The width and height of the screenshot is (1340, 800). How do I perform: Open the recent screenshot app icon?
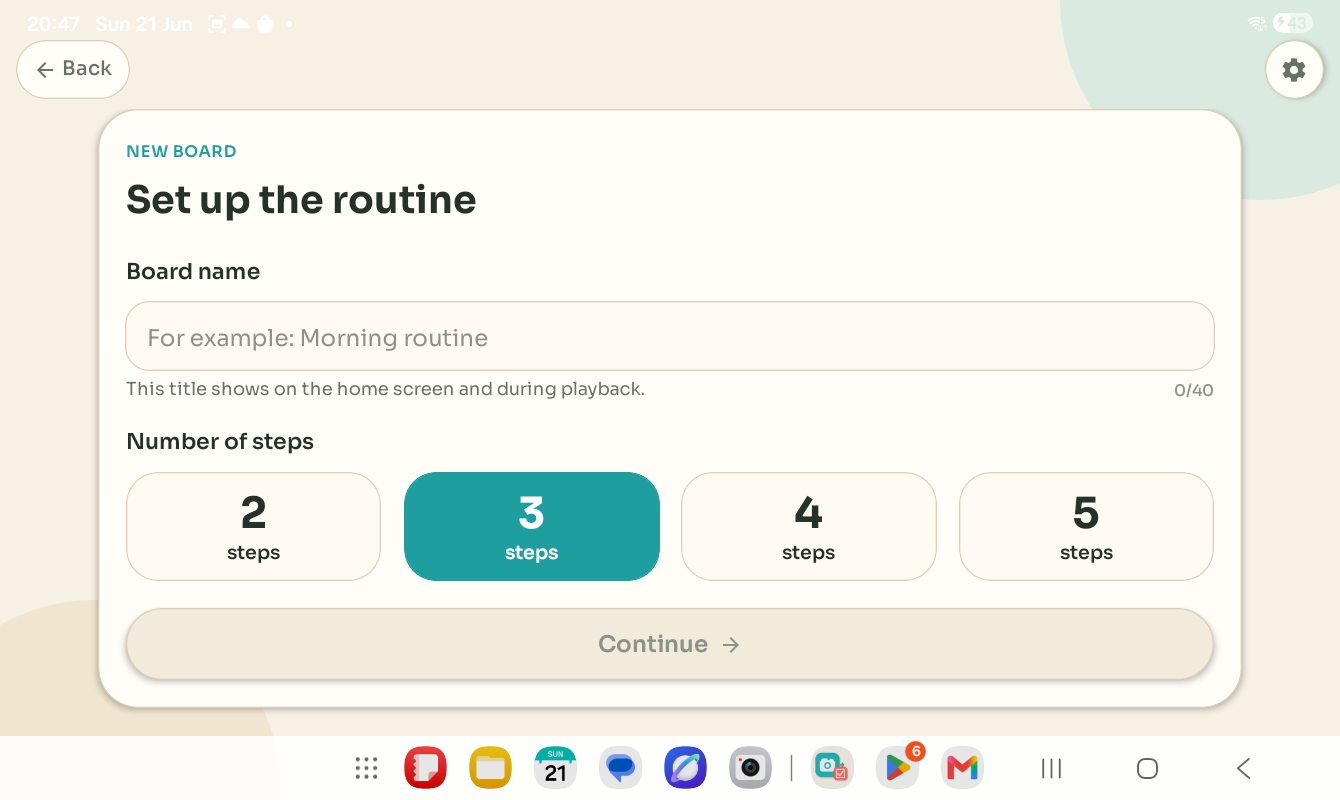click(832, 768)
